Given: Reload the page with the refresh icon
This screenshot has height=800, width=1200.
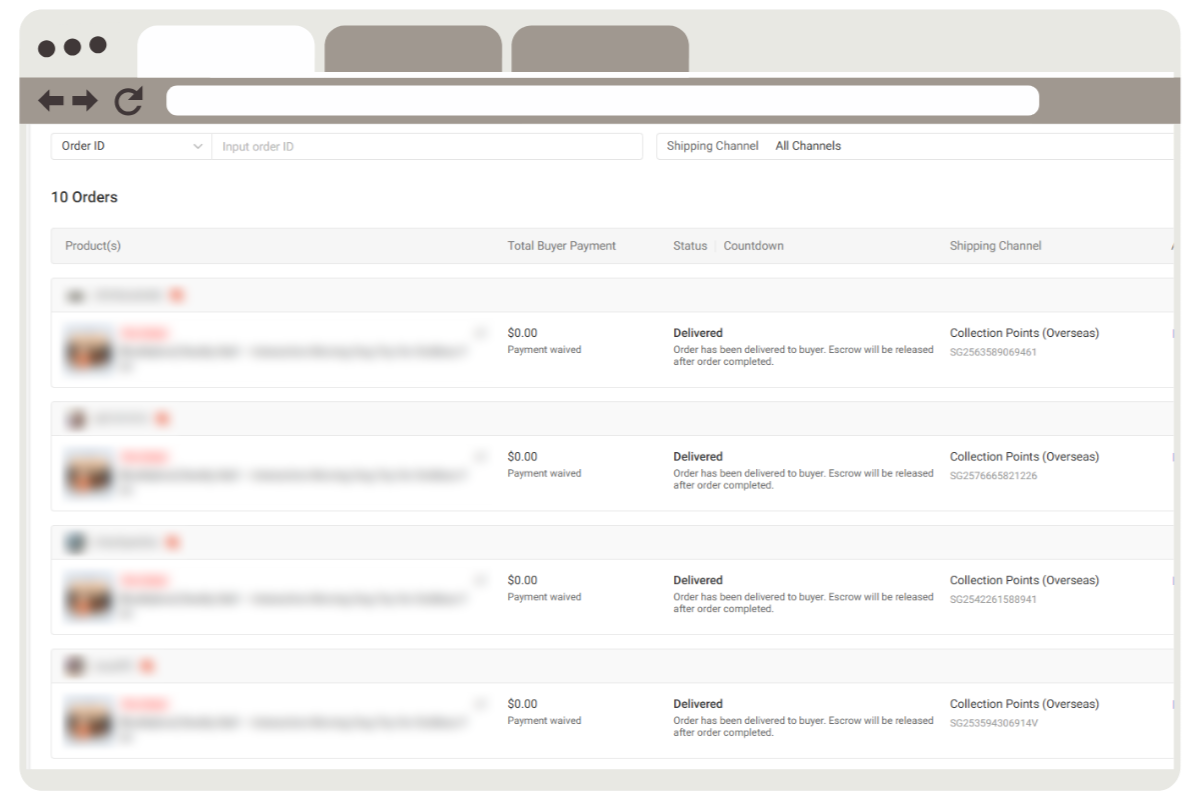Looking at the screenshot, I should point(128,100).
